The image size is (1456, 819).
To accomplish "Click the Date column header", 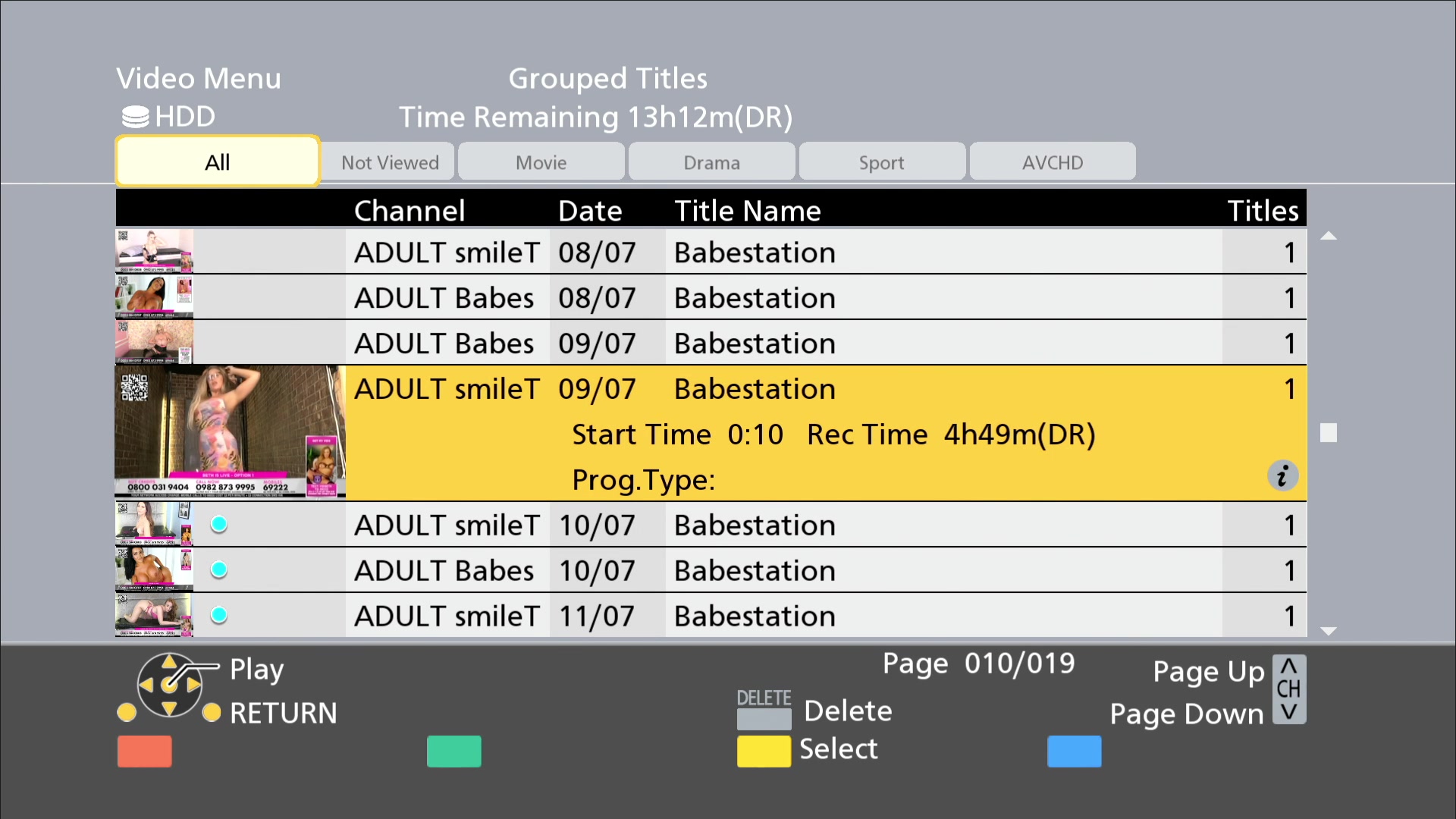I will [x=590, y=210].
